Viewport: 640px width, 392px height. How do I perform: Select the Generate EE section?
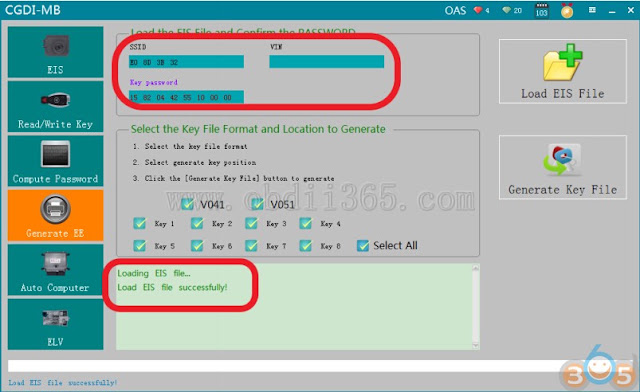click(x=56, y=215)
